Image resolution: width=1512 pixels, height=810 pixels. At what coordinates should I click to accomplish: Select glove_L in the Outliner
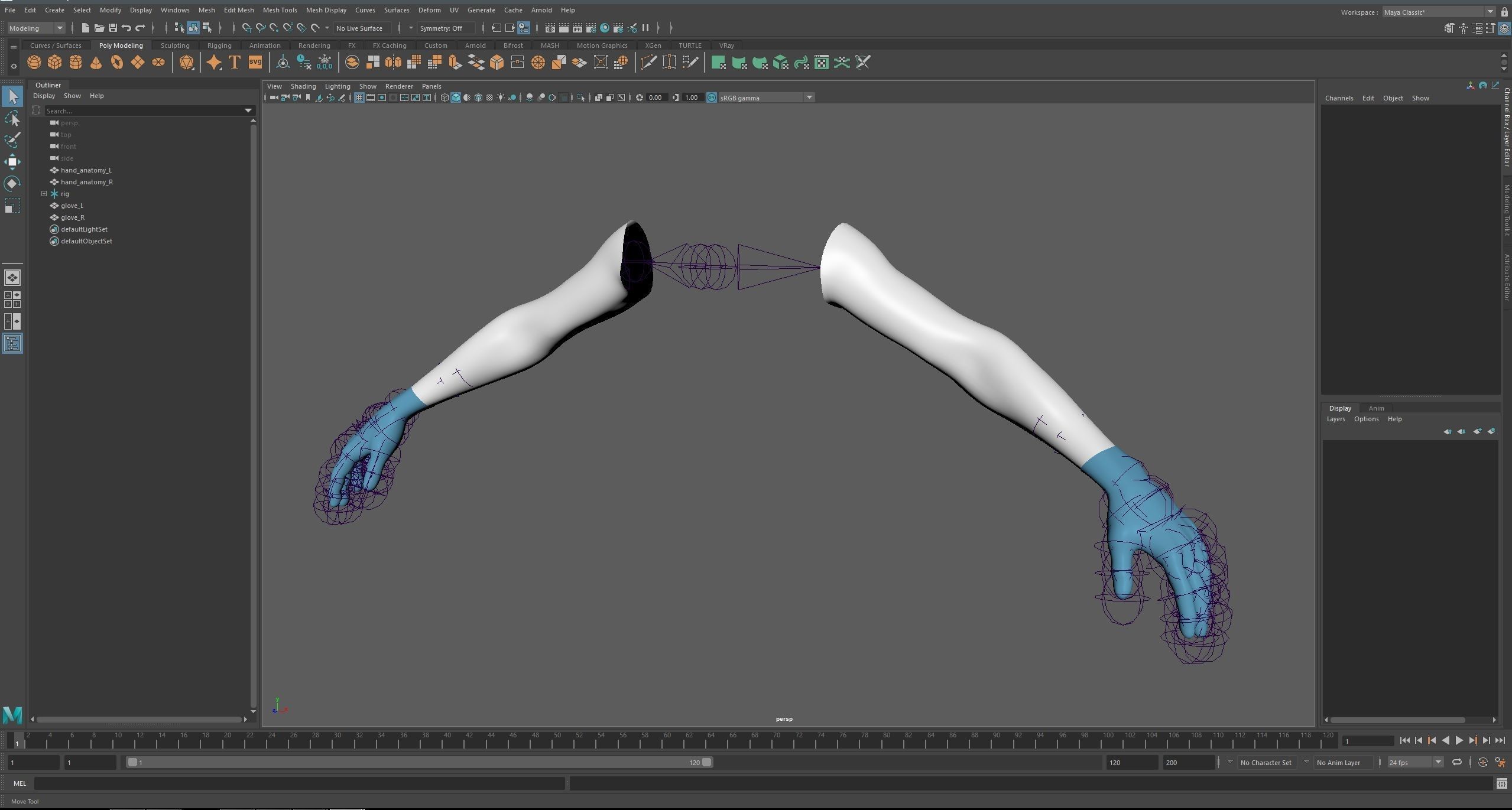click(x=72, y=206)
